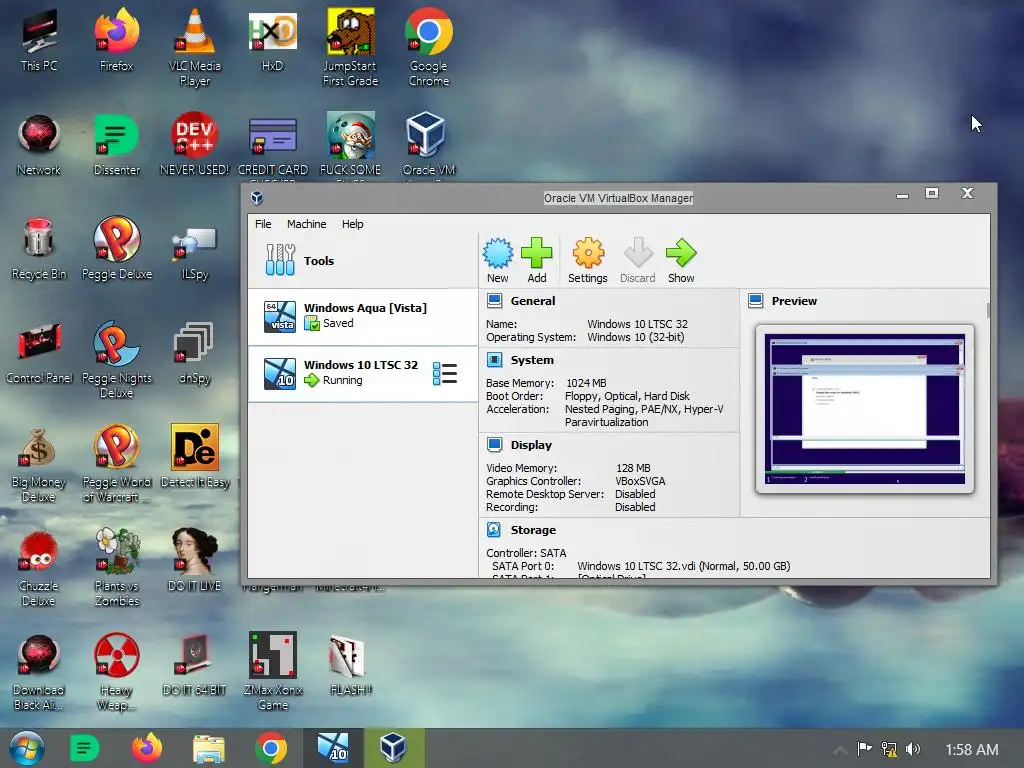The image size is (1024, 768).
Task: Select the Plants vs Zombies icon
Action: [x=117, y=567]
